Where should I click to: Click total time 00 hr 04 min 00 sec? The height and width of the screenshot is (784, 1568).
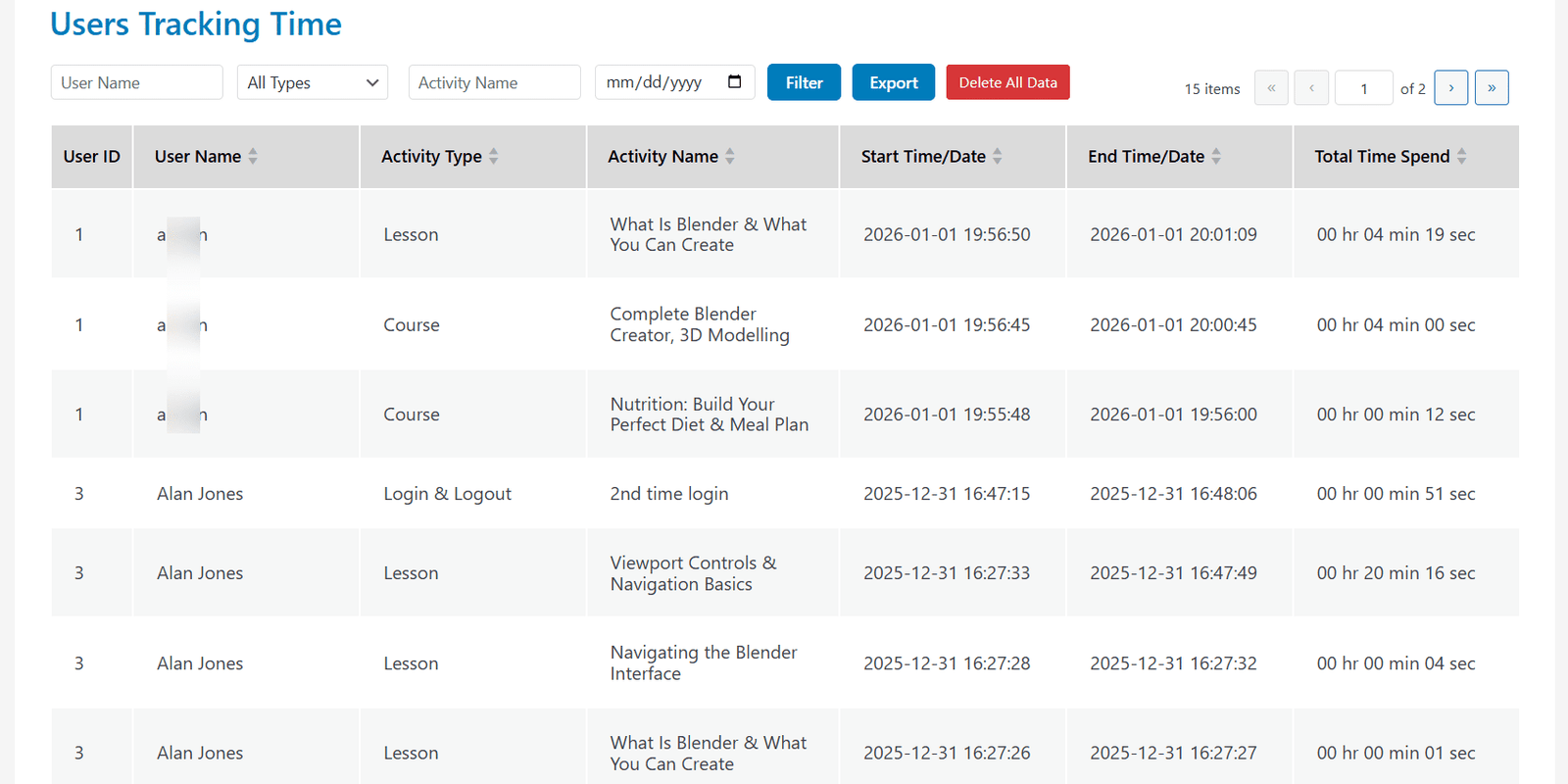1396,324
